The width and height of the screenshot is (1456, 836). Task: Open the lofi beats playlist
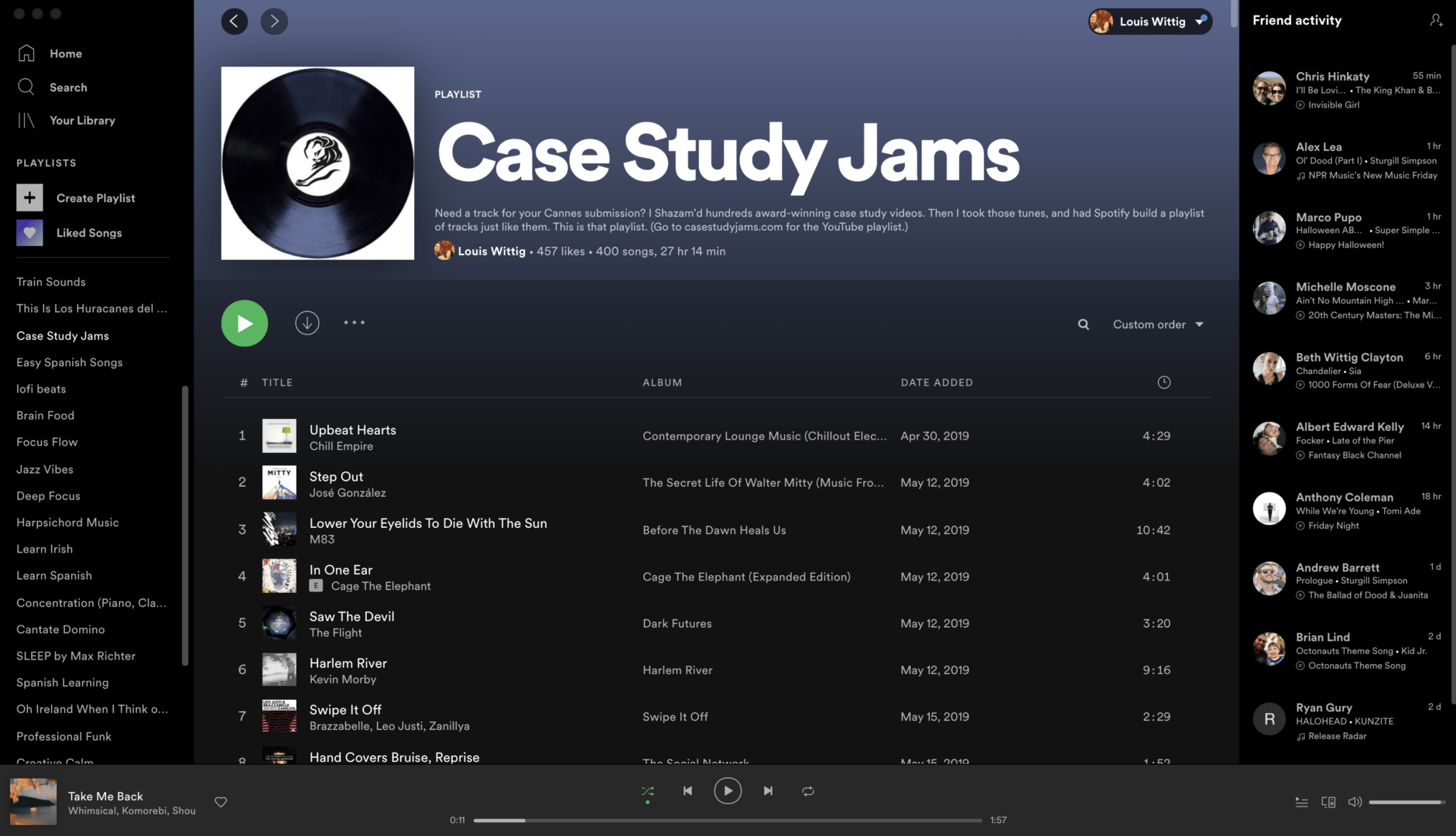pos(41,389)
